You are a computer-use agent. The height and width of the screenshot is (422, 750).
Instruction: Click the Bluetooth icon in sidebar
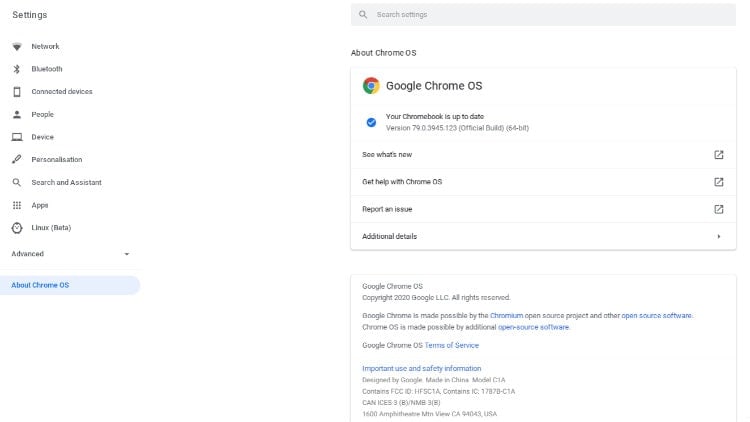17,69
